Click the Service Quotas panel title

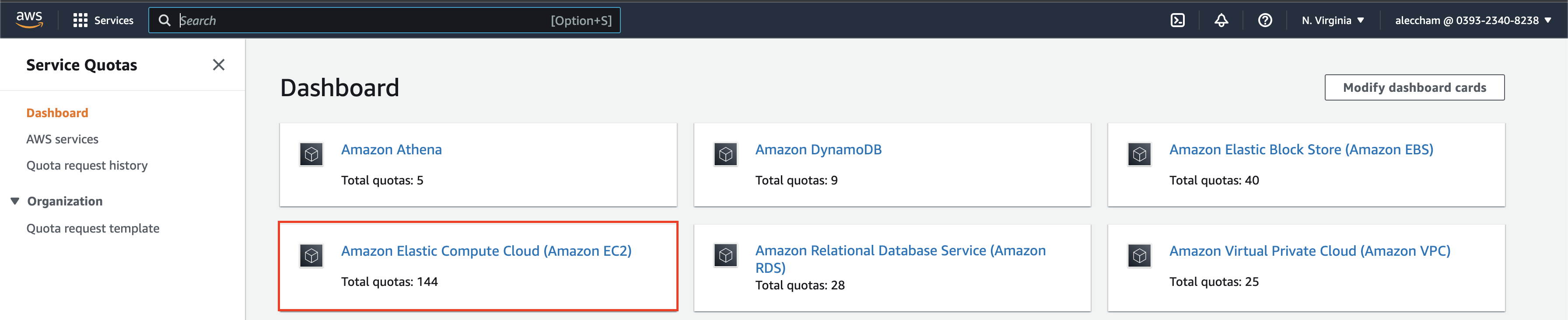coord(81,65)
